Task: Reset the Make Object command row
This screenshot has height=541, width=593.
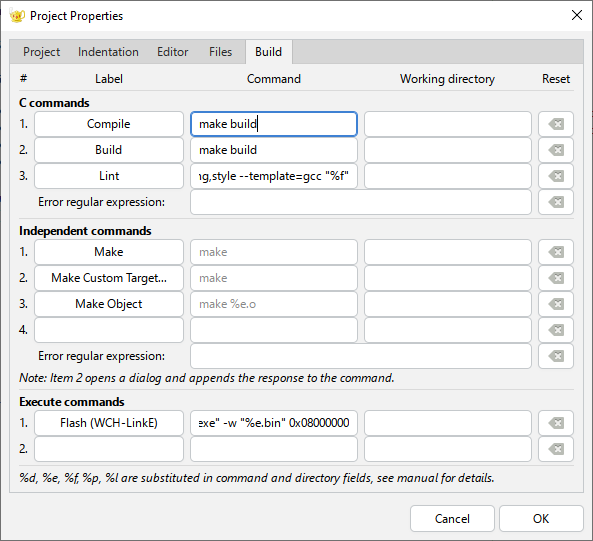Action: click(556, 304)
